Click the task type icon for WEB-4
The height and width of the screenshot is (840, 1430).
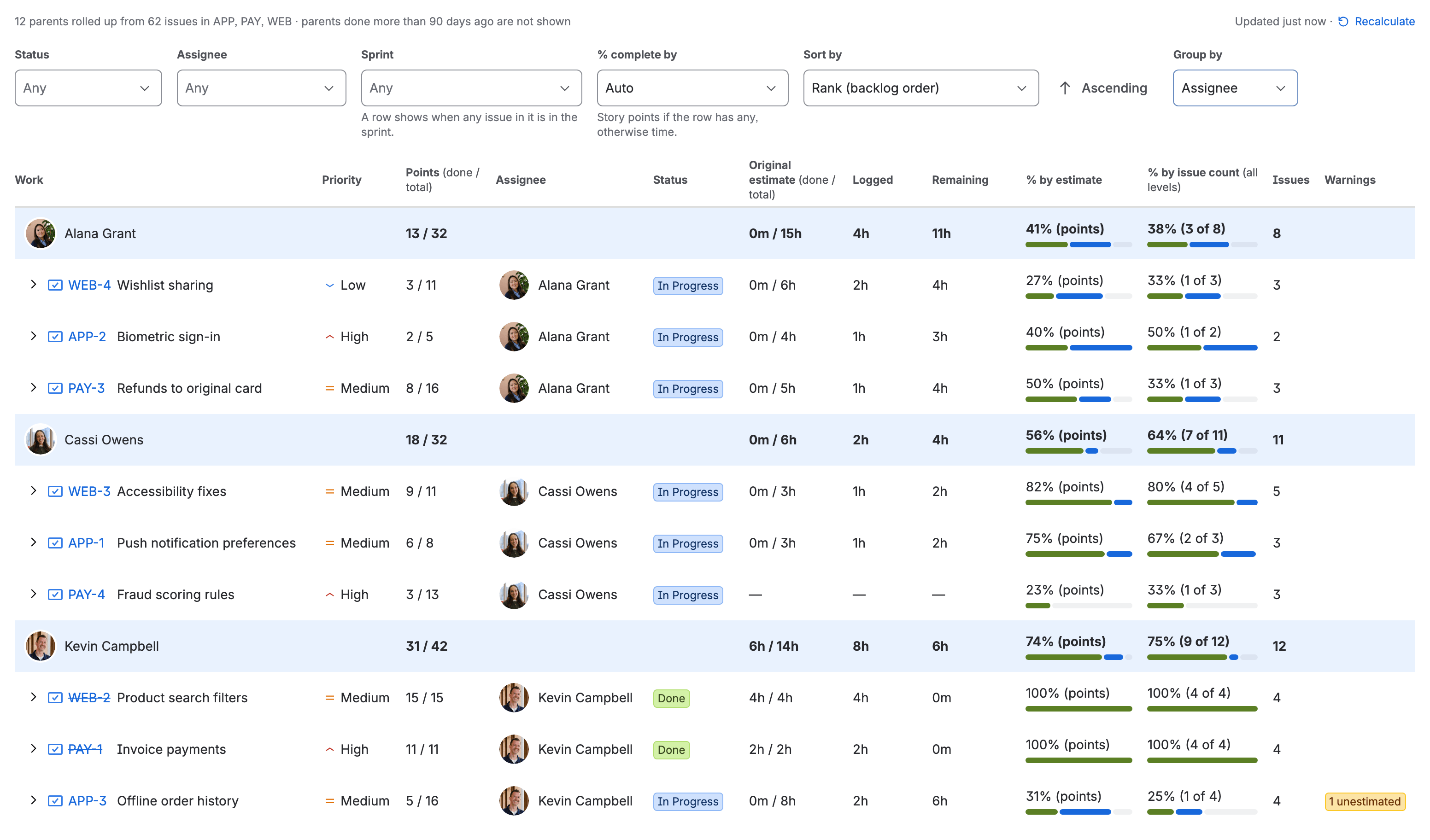tap(55, 285)
